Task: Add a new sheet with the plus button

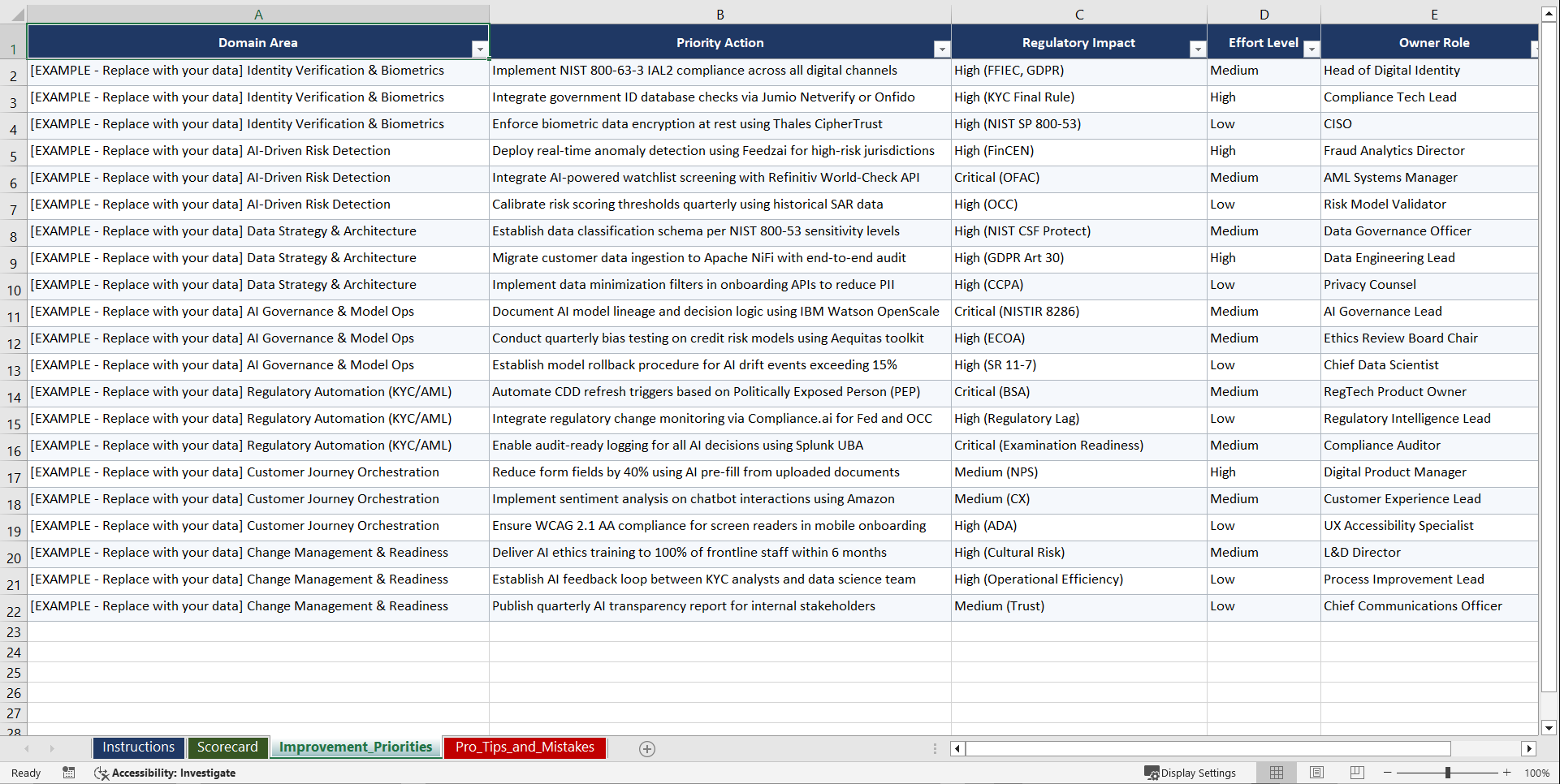Action: [x=647, y=749]
